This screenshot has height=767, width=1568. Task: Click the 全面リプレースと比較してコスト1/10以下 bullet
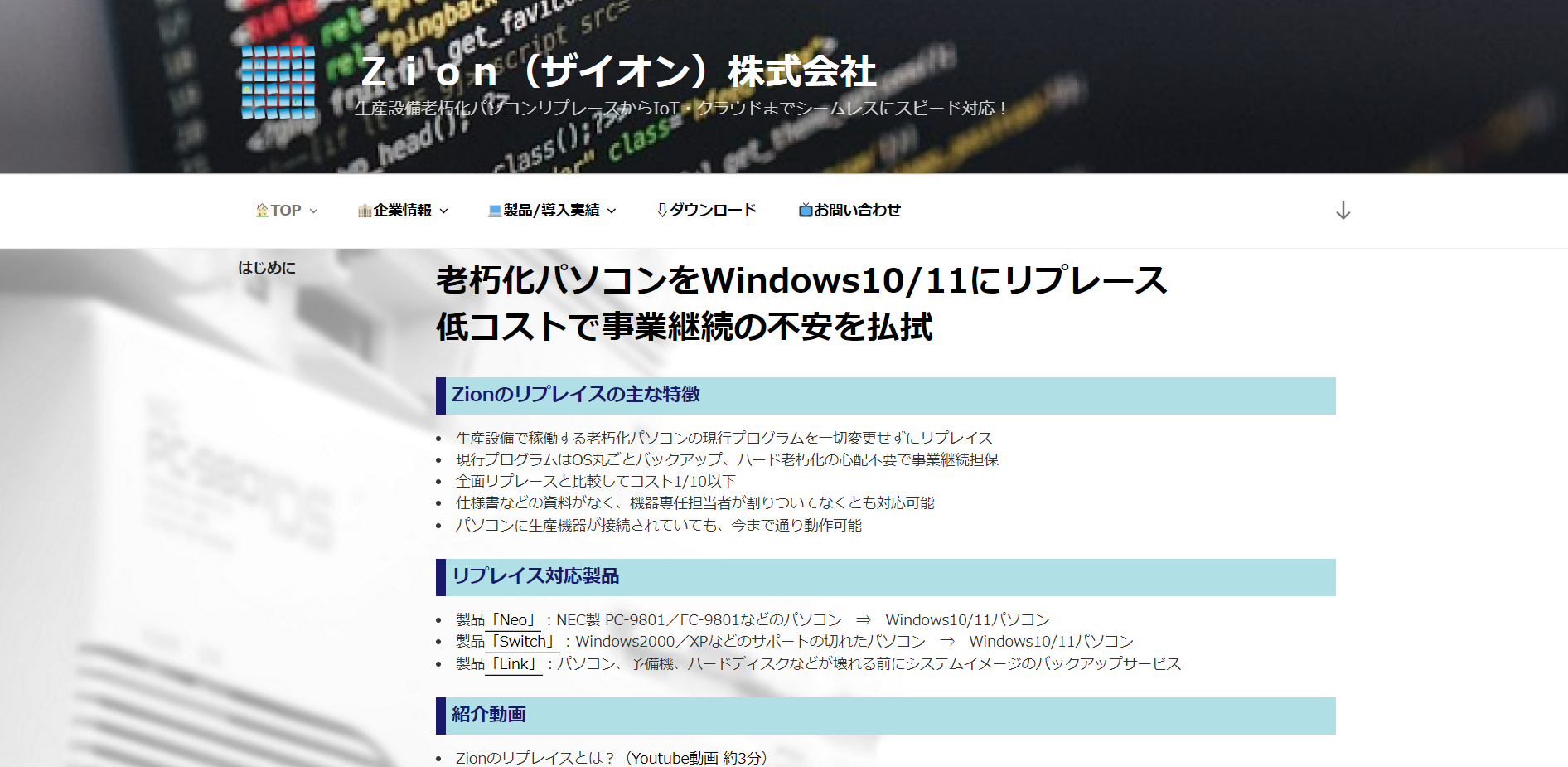(595, 482)
